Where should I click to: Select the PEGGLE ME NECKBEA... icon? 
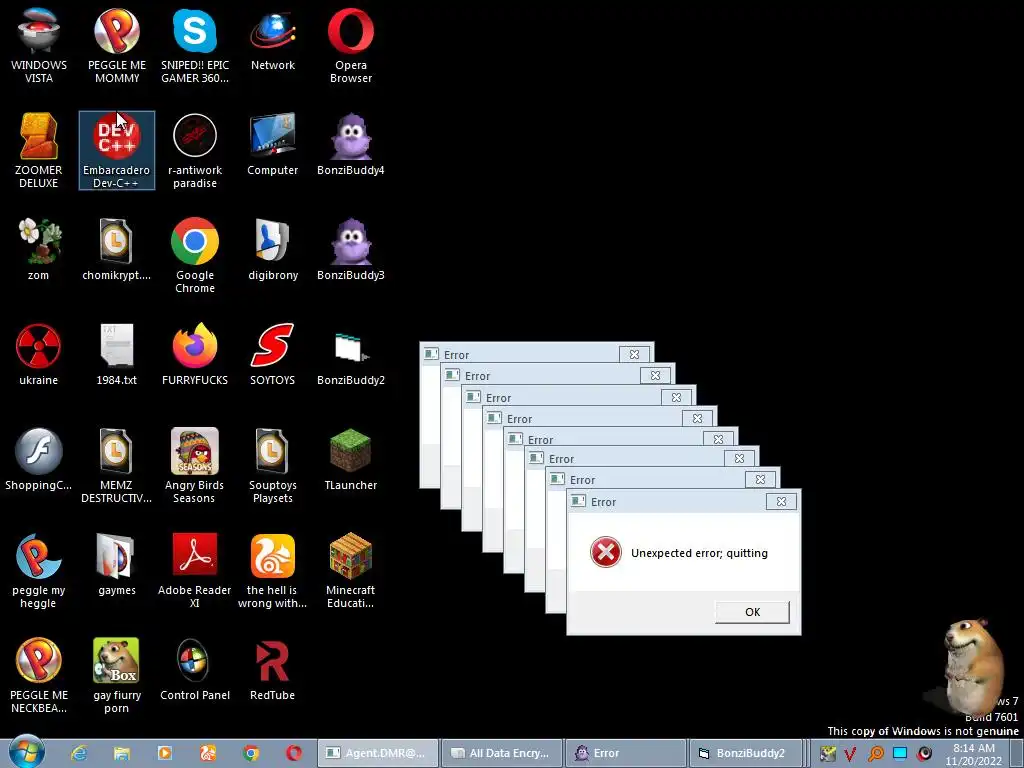click(x=39, y=677)
